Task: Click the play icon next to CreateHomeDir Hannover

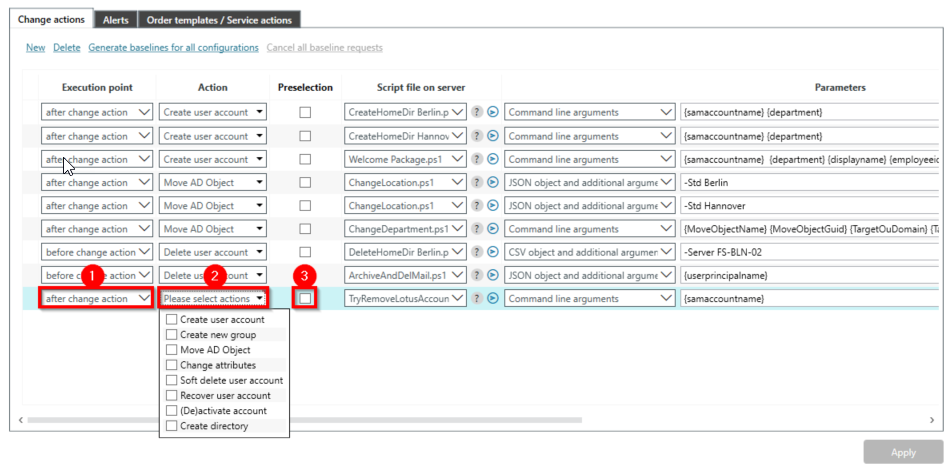Action: pyautogui.click(x=492, y=136)
